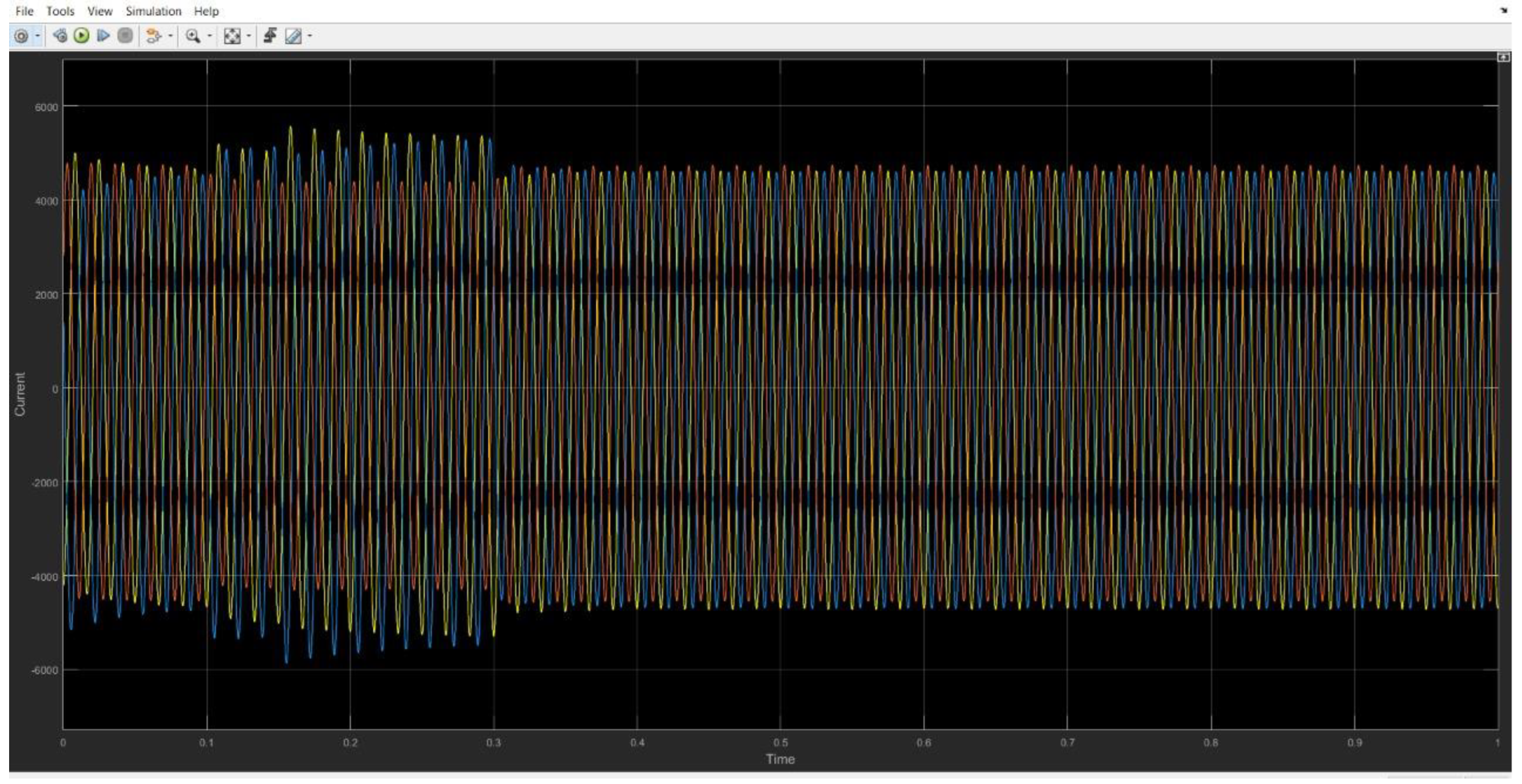Select the Zoom tool magnifier
This screenshot has width=1522, height=784.
pos(192,36)
